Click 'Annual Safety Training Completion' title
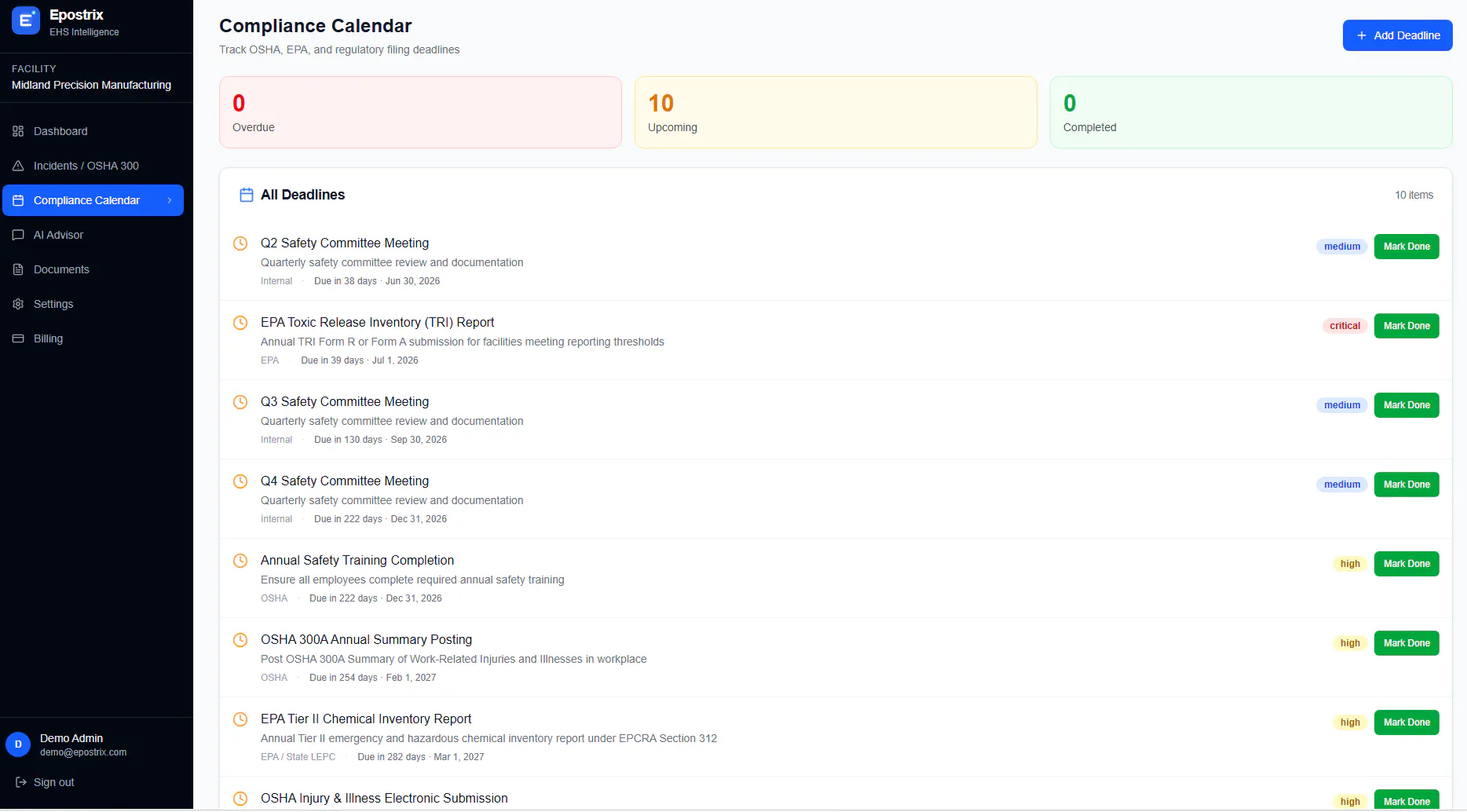The width and height of the screenshot is (1467, 812). [x=357, y=561]
